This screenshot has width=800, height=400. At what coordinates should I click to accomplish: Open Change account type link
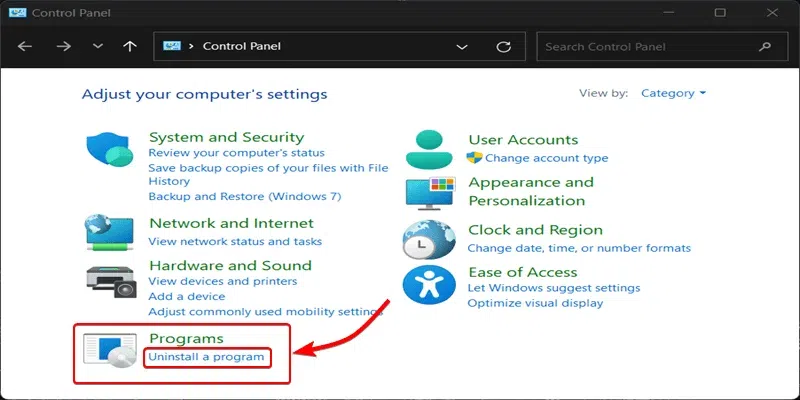coord(546,158)
